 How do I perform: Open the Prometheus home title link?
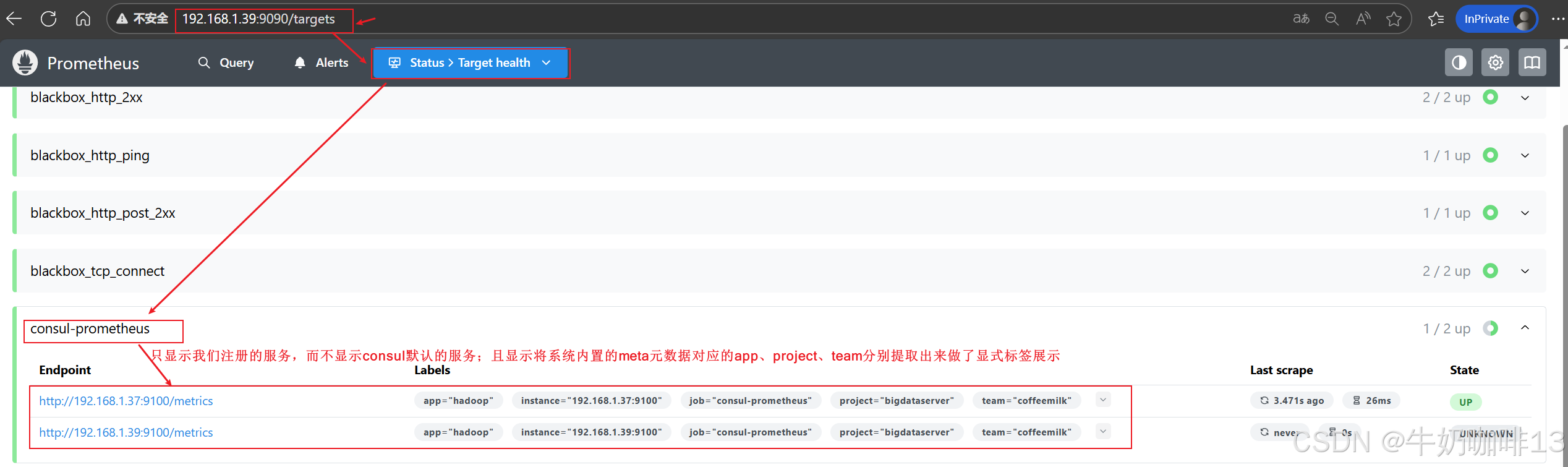(93, 63)
